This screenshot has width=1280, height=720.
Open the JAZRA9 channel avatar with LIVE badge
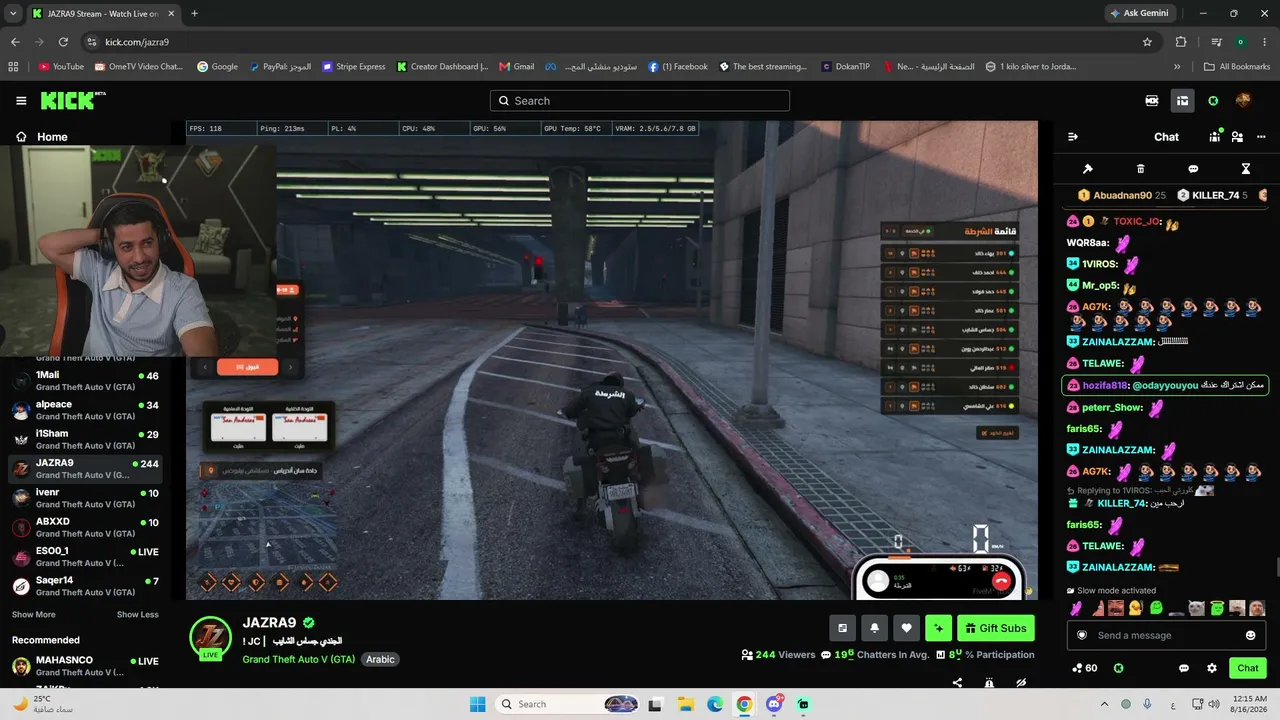pos(210,637)
